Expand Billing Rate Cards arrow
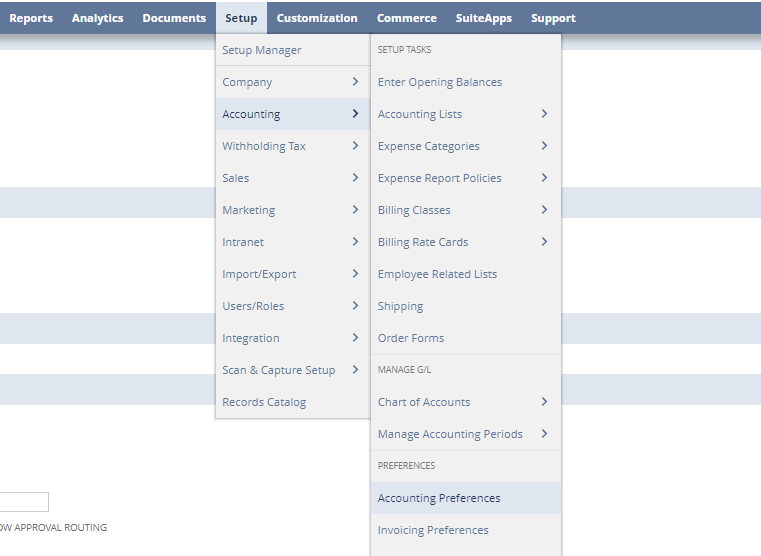Viewport: 761px width, 556px height. pos(544,242)
